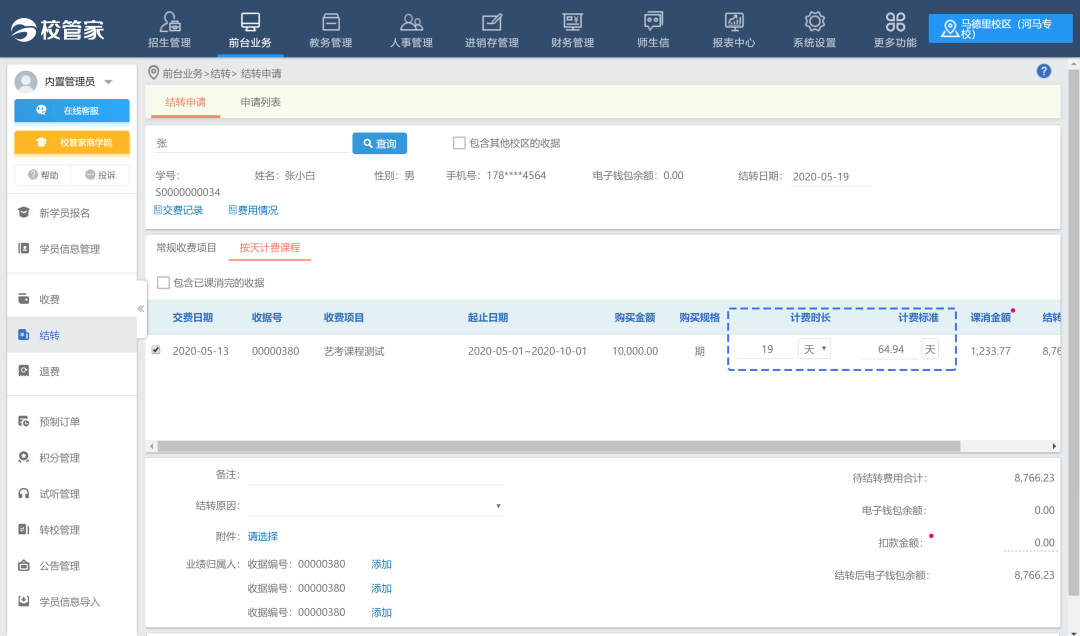Uncheck the receipt 00000380 row checkbox

155,350
